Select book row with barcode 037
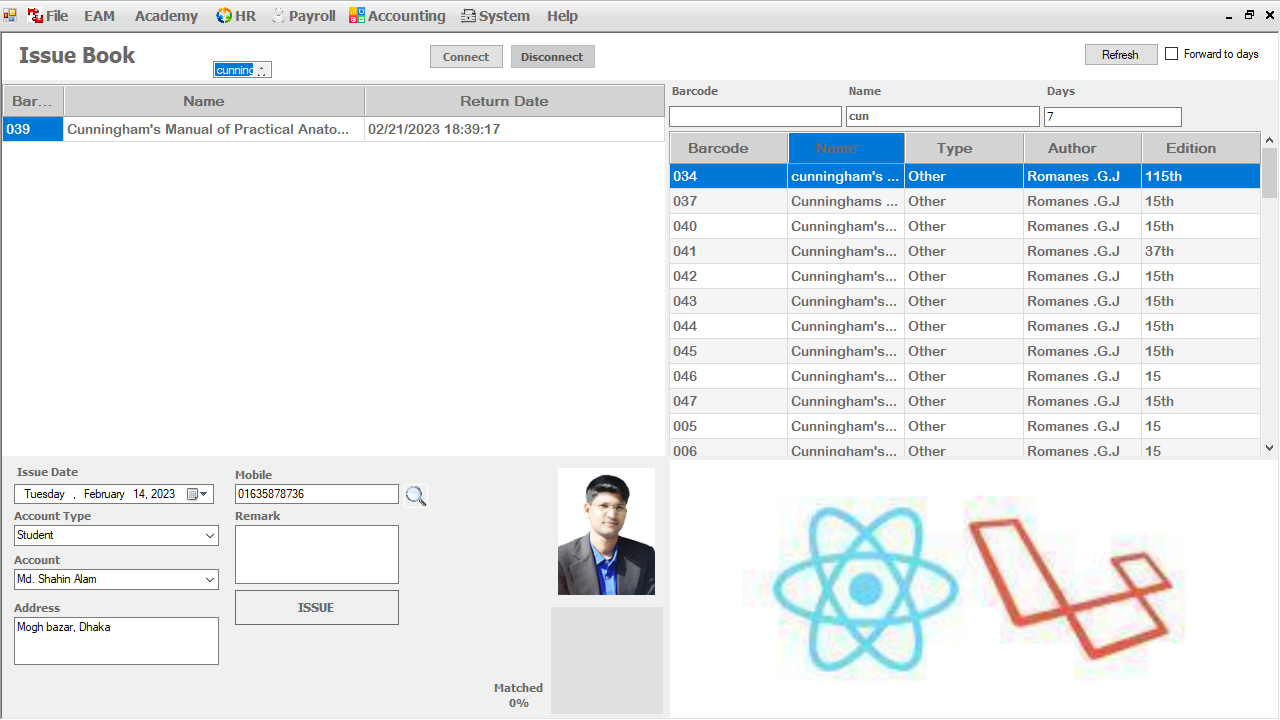The height and width of the screenshot is (720, 1280). 965,201
